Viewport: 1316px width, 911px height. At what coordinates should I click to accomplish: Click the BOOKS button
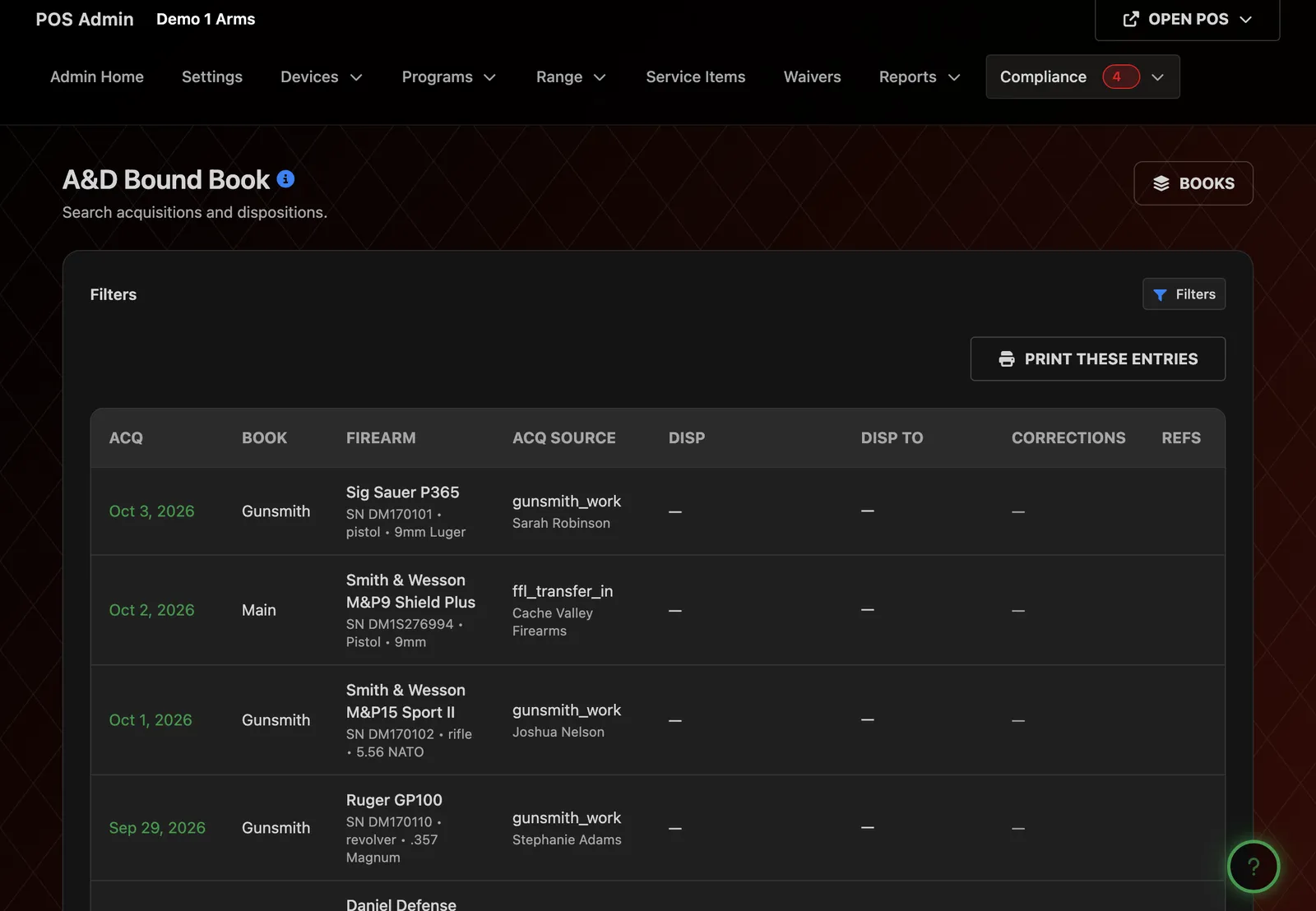pos(1193,183)
